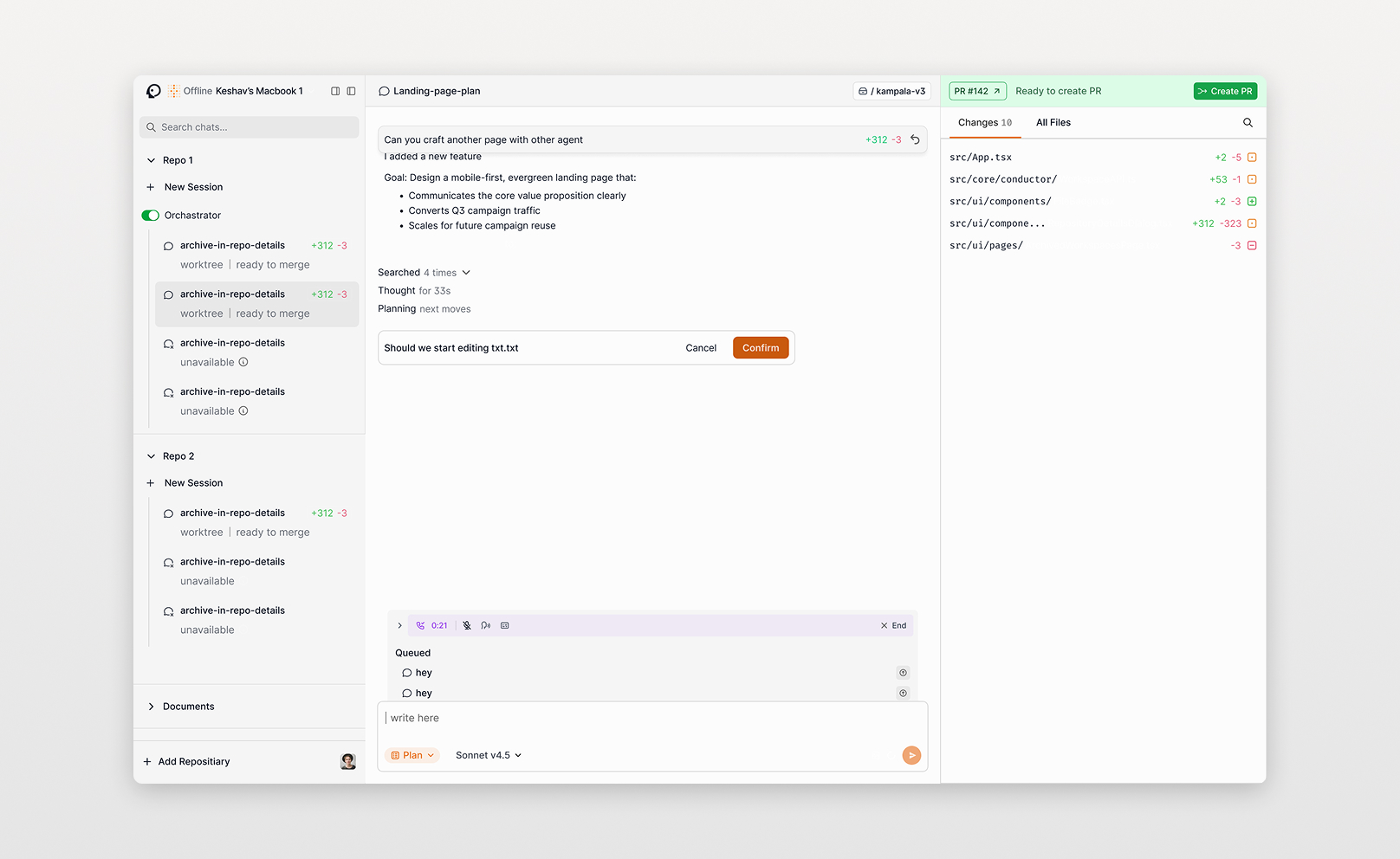Expand the Documents section
The image size is (1400, 859).
151,707
